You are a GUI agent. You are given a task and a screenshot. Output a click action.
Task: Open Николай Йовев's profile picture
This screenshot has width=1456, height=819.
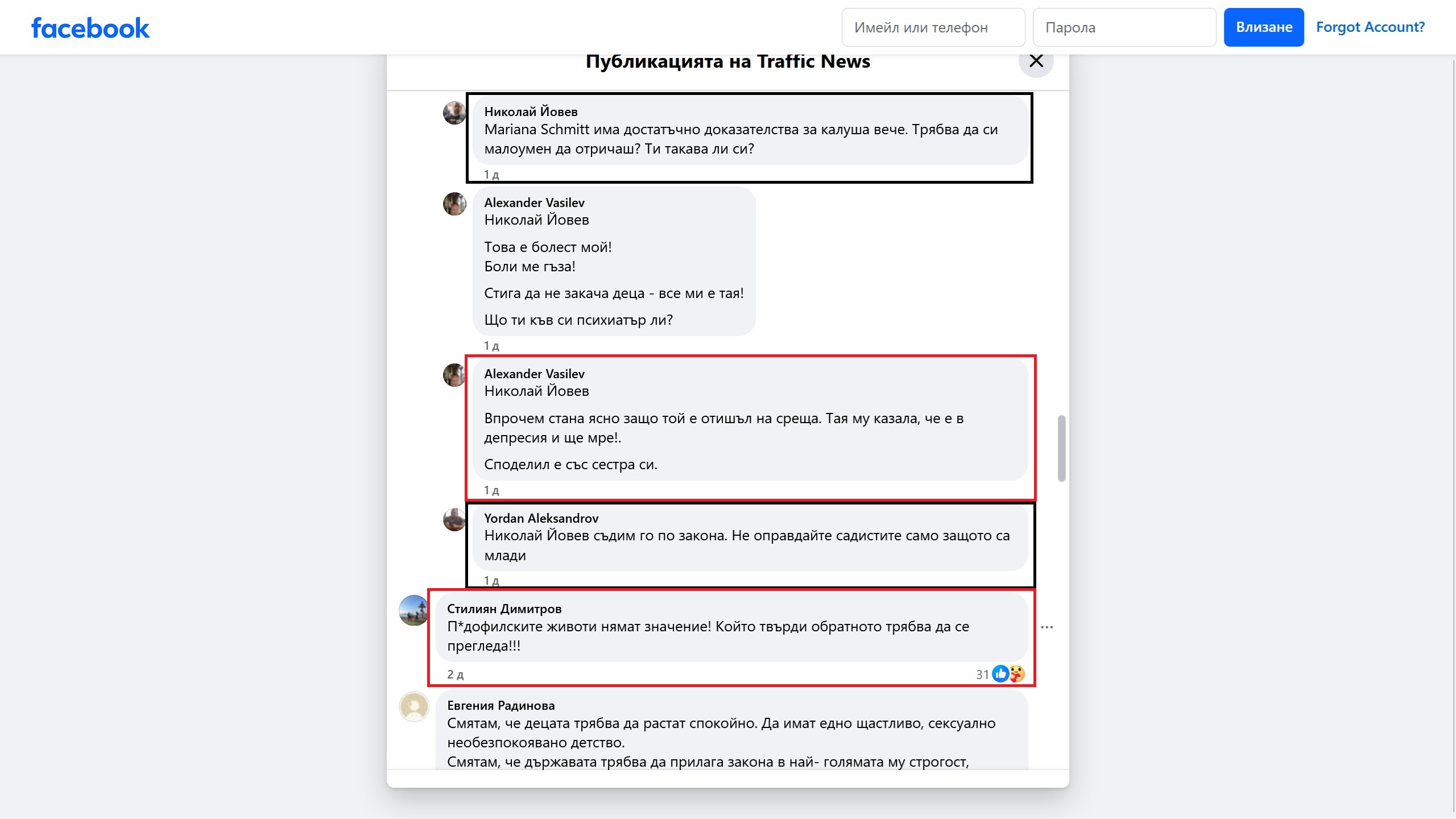point(454,113)
